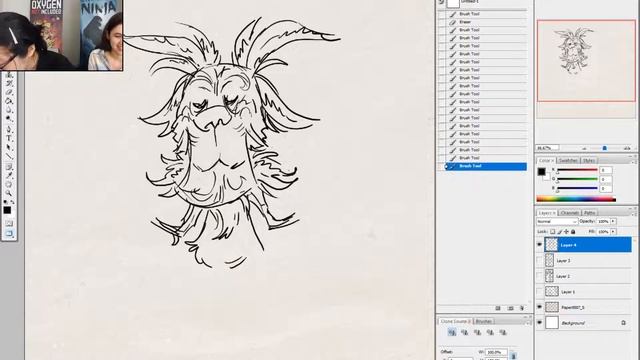The height and width of the screenshot is (360, 640).
Task: Click the History panel trash icon
Action: [x=522, y=308]
